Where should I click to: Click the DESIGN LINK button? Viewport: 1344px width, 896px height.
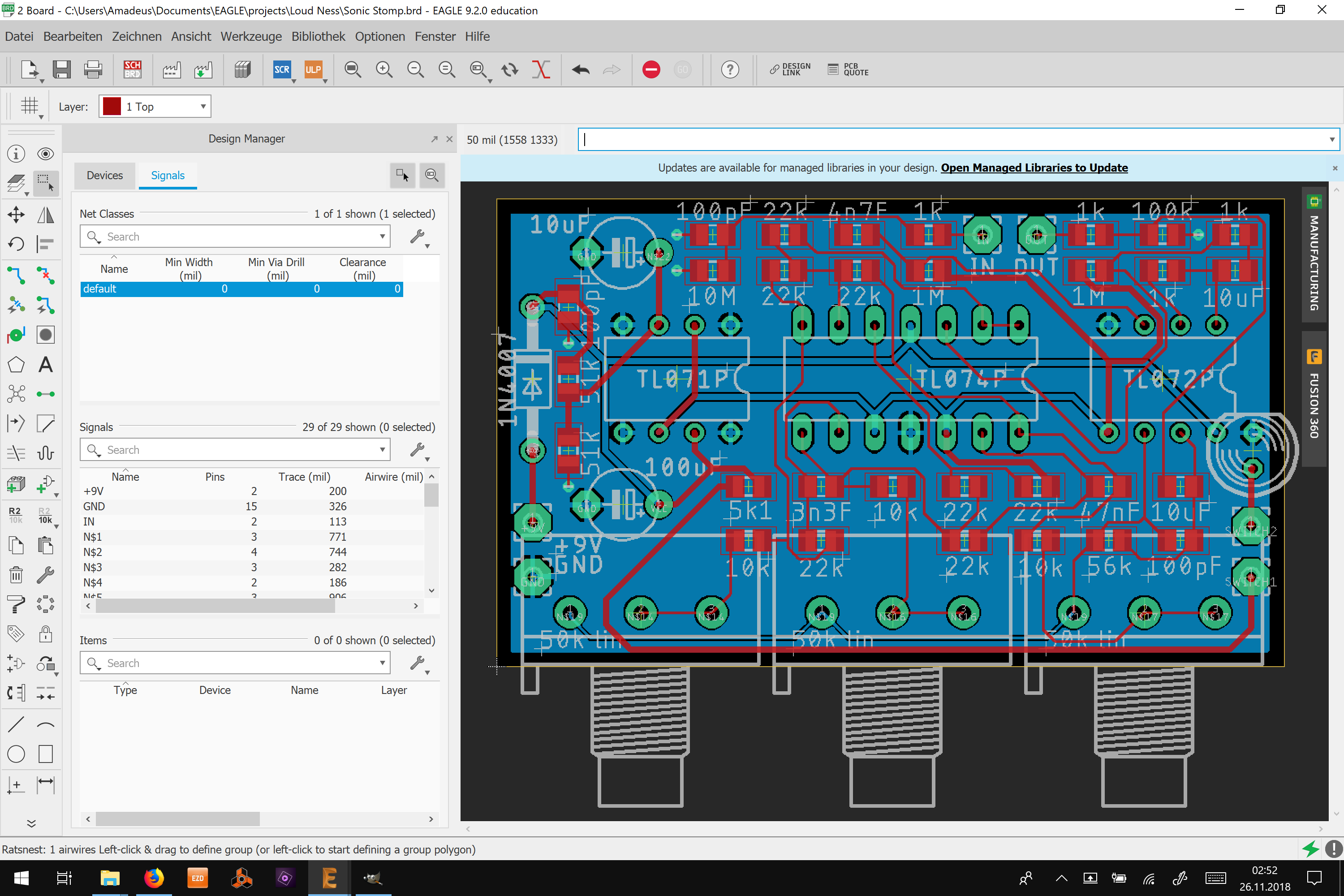(x=790, y=70)
